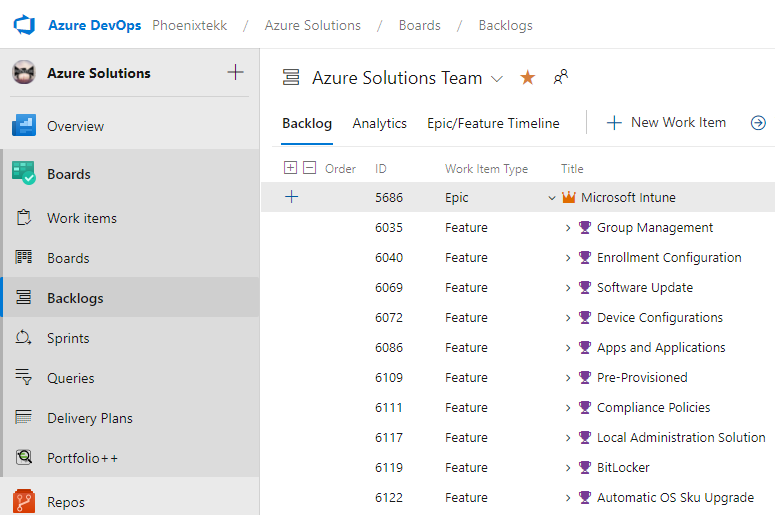Expand the Pre-Provisioned feature
This screenshot has width=775, height=515.
click(568, 378)
